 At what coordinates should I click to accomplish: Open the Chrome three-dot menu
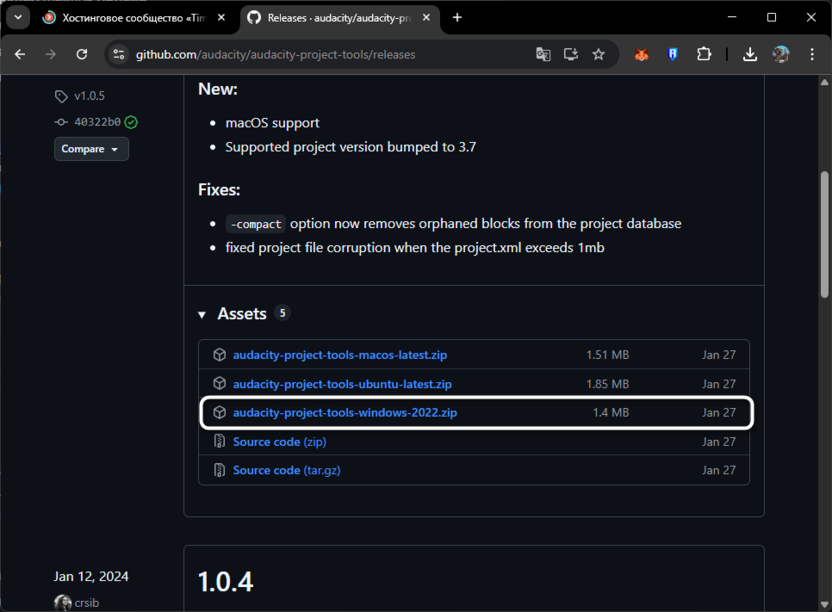(x=812, y=54)
